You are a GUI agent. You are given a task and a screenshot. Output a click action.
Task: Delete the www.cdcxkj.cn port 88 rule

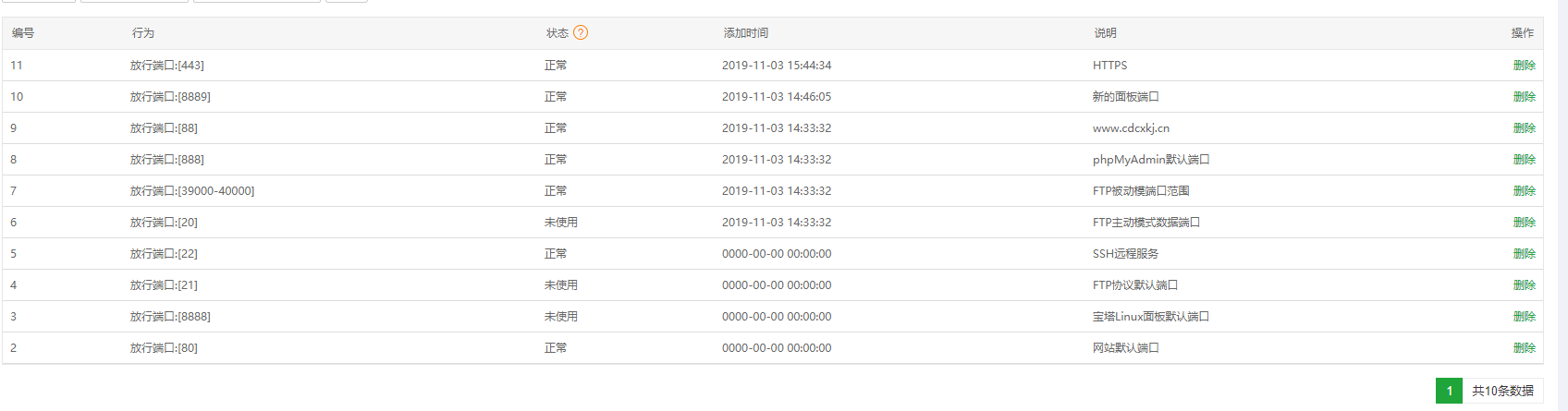(1525, 128)
